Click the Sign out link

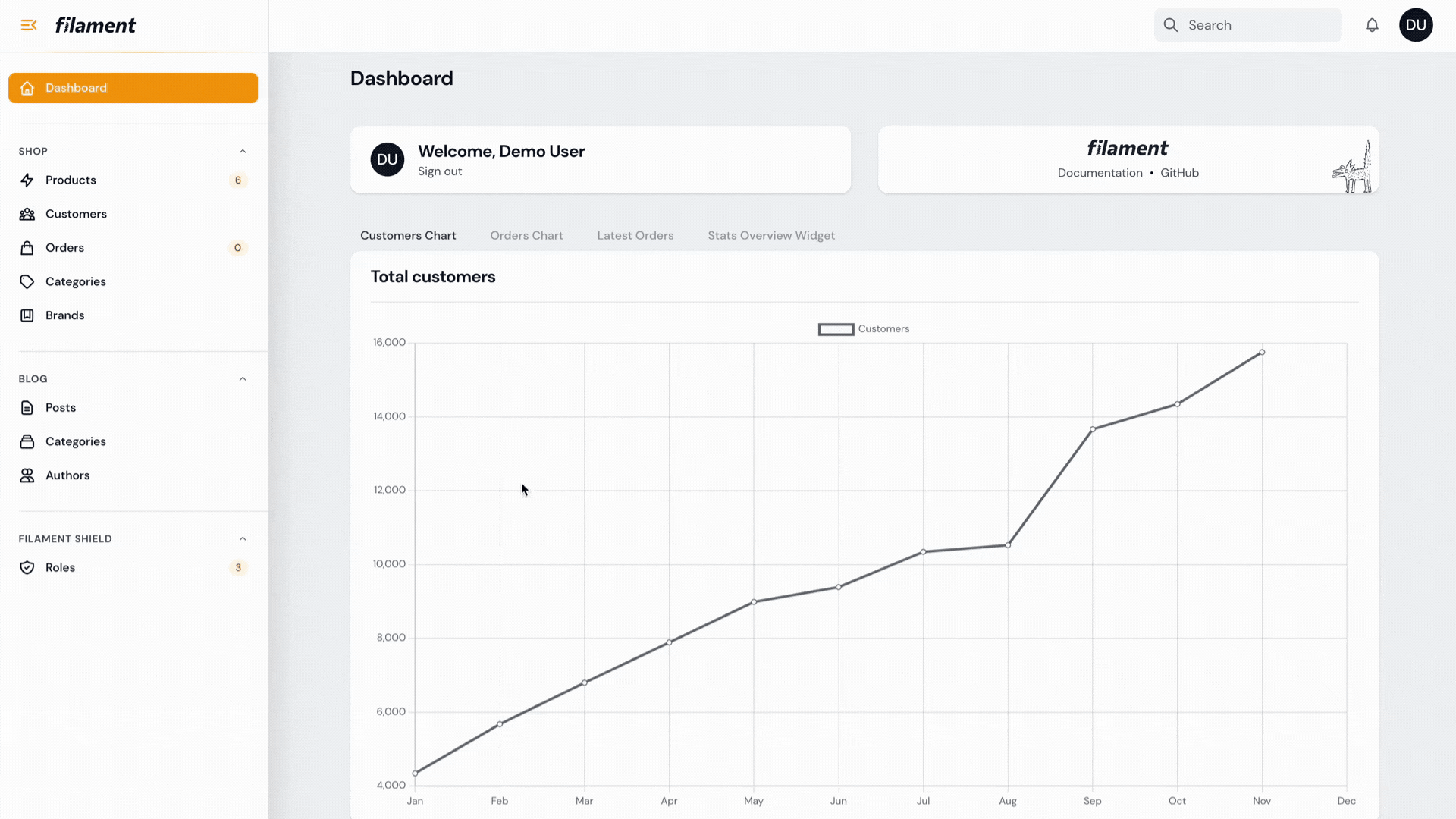tap(440, 171)
